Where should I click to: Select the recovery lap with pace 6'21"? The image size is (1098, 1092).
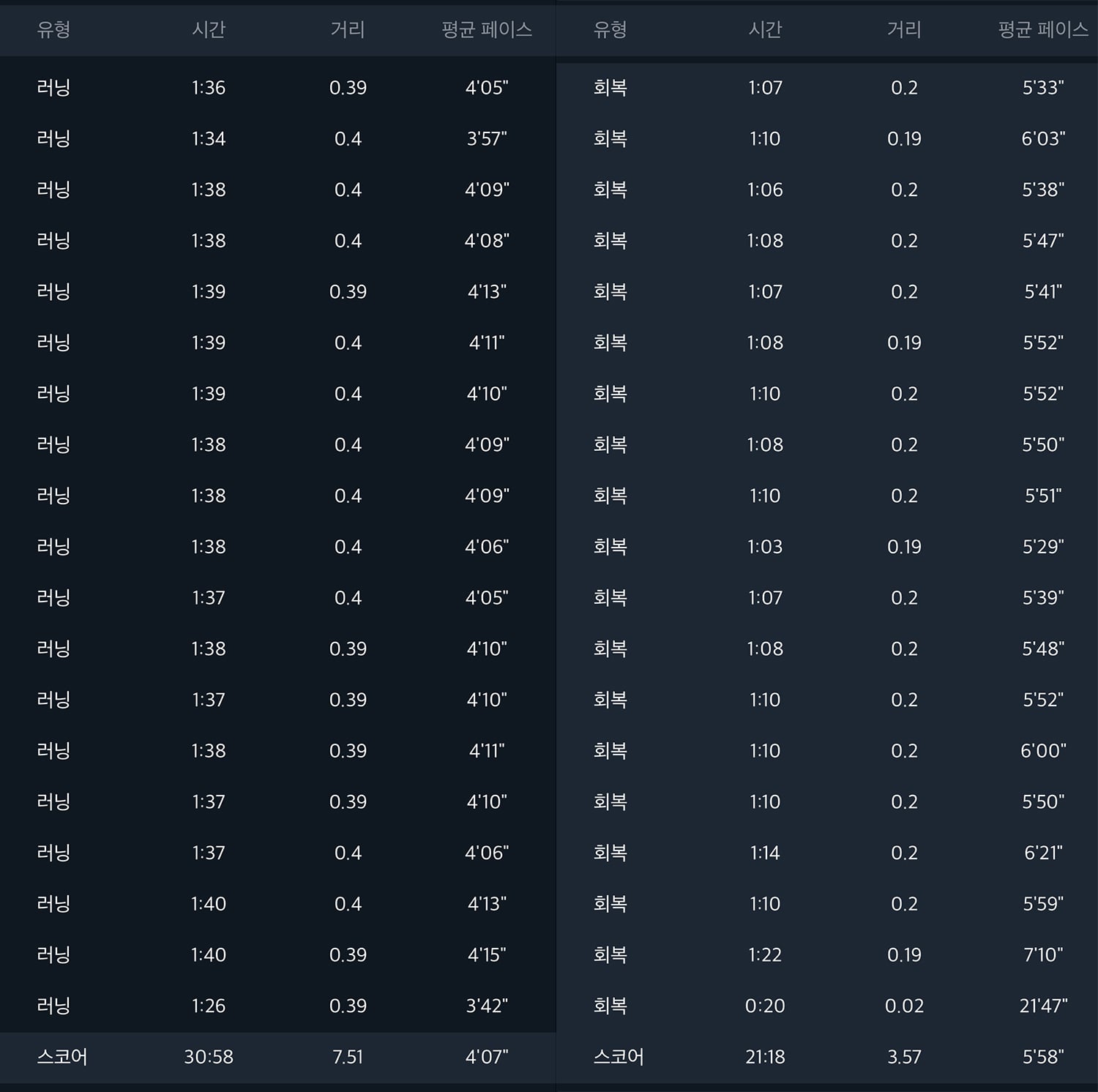(827, 853)
